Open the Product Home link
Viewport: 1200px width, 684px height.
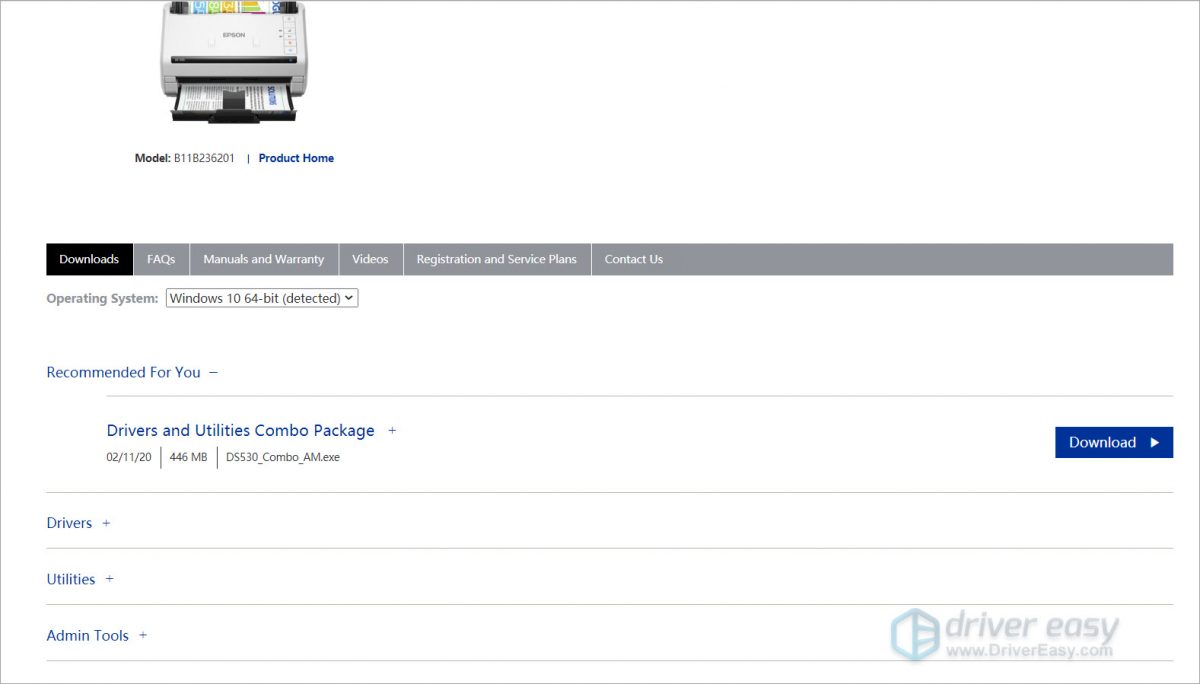[296, 158]
